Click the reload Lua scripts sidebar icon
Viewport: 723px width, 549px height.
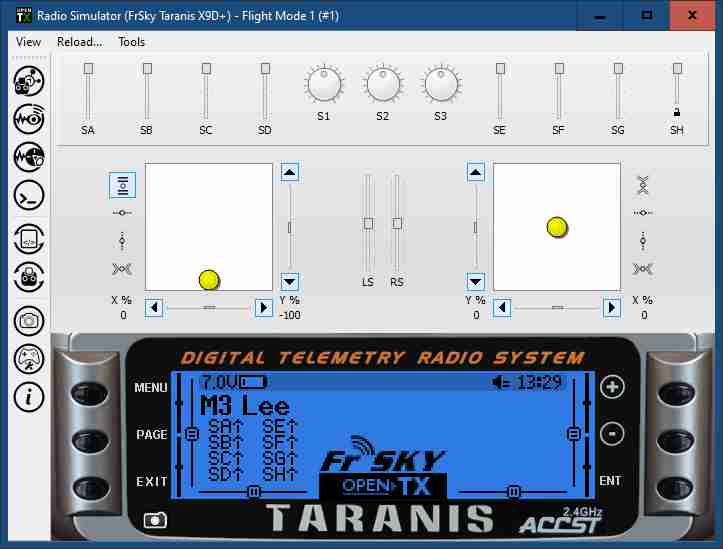29,239
